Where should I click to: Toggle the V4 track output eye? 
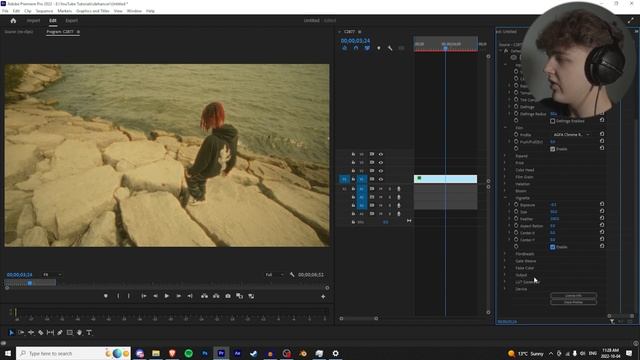(381, 154)
